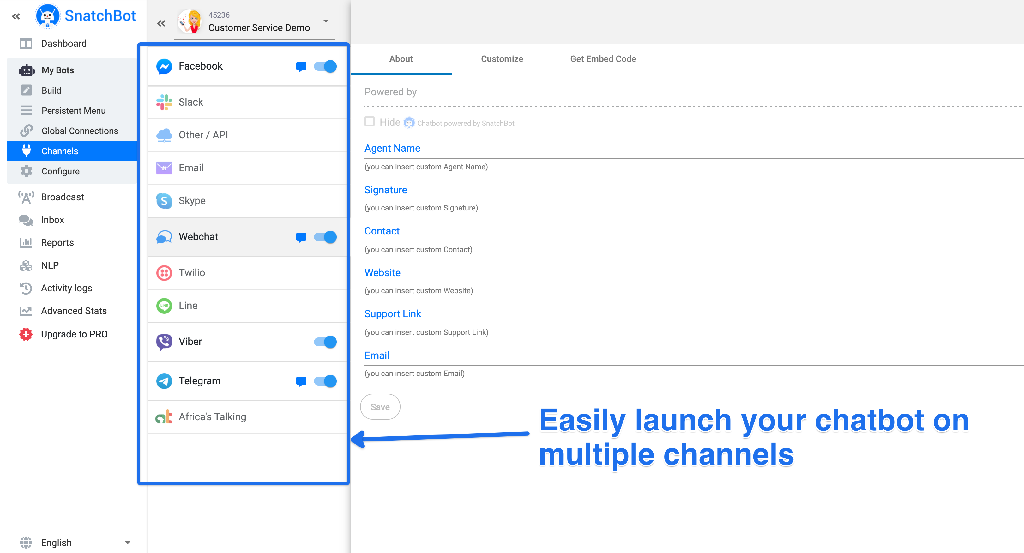Click the Website field label
Image resolution: width=1024 pixels, height=553 pixels.
tap(383, 273)
